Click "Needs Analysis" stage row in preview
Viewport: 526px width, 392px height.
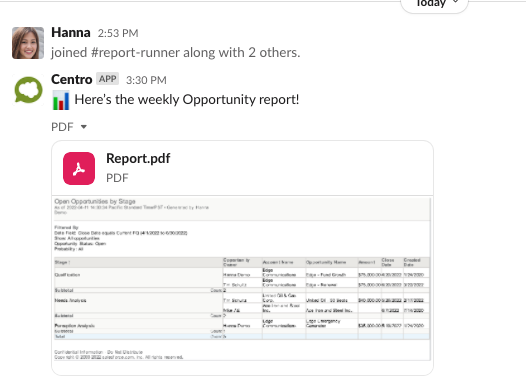coord(70,300)
